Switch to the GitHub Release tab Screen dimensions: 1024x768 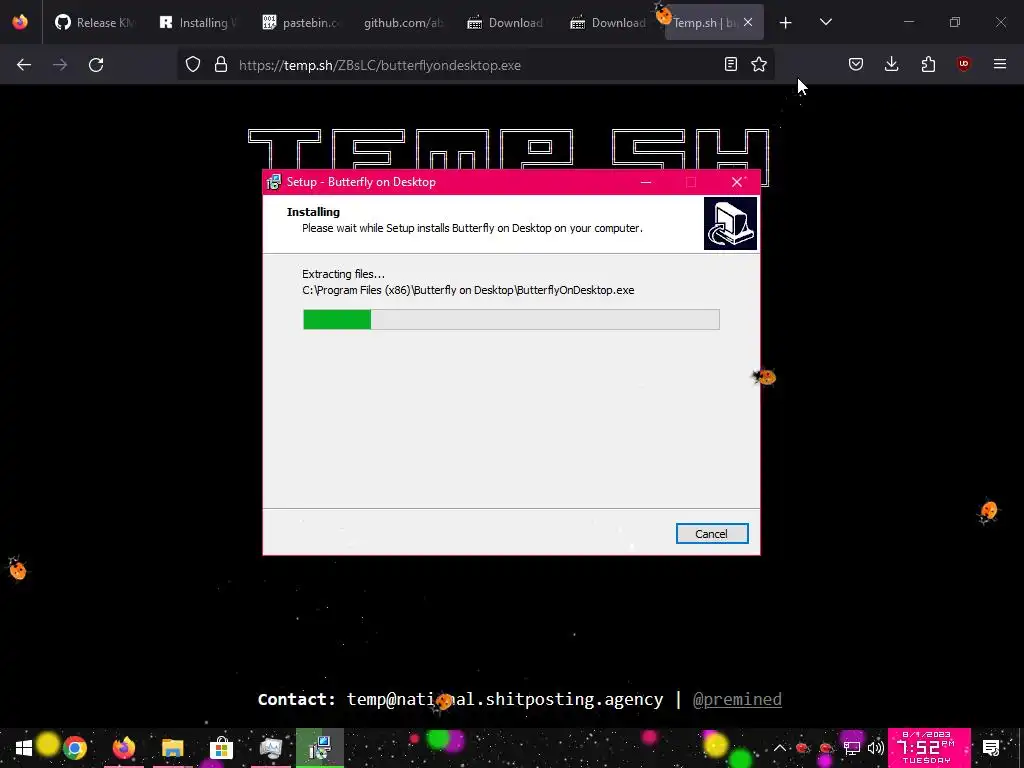pyautogui.click(x=95, y=22)
